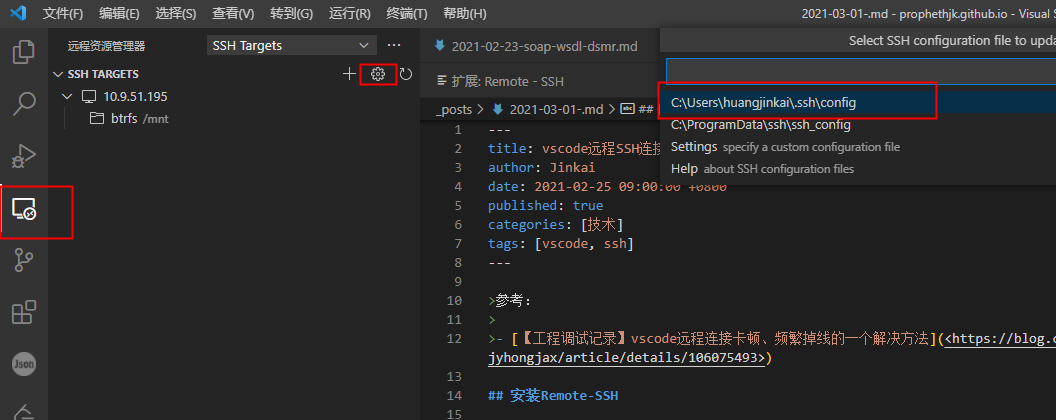Select C:\ProgramData\ssh\ssh_config option
Viewport: 1056px width, 420px height.
pos(760,125)
